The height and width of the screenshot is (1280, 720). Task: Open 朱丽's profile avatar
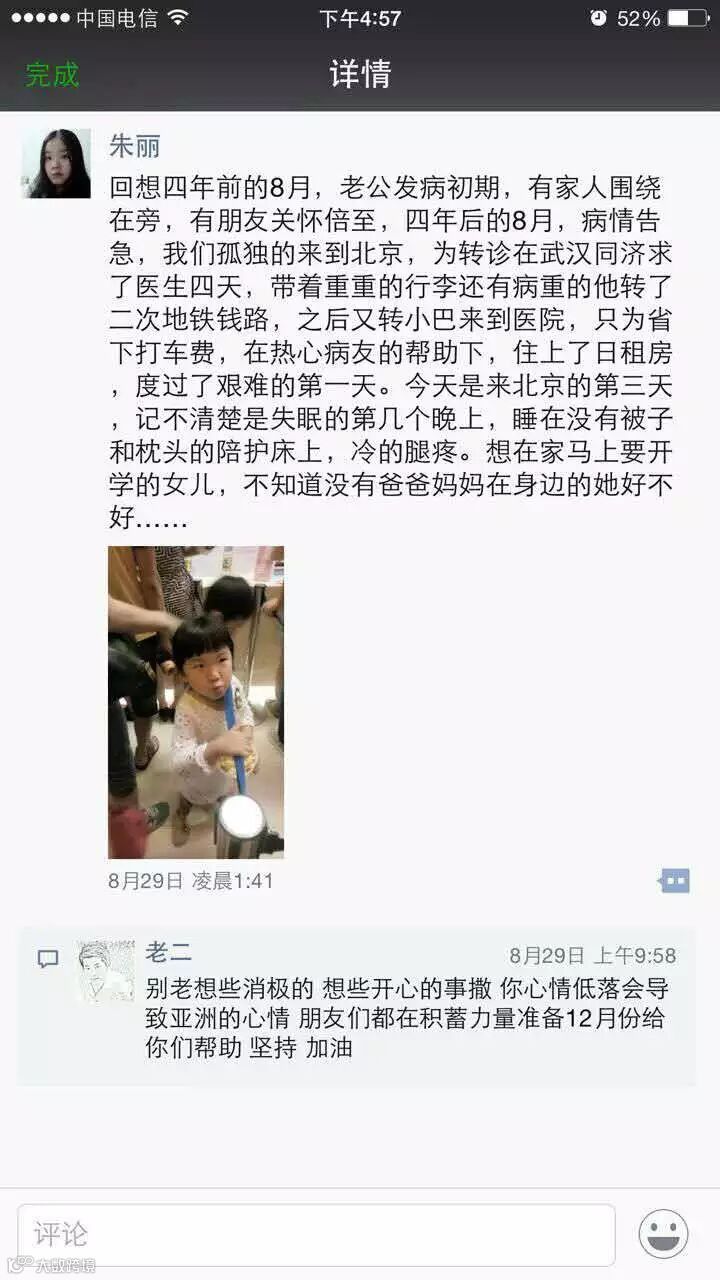point(56,163)
